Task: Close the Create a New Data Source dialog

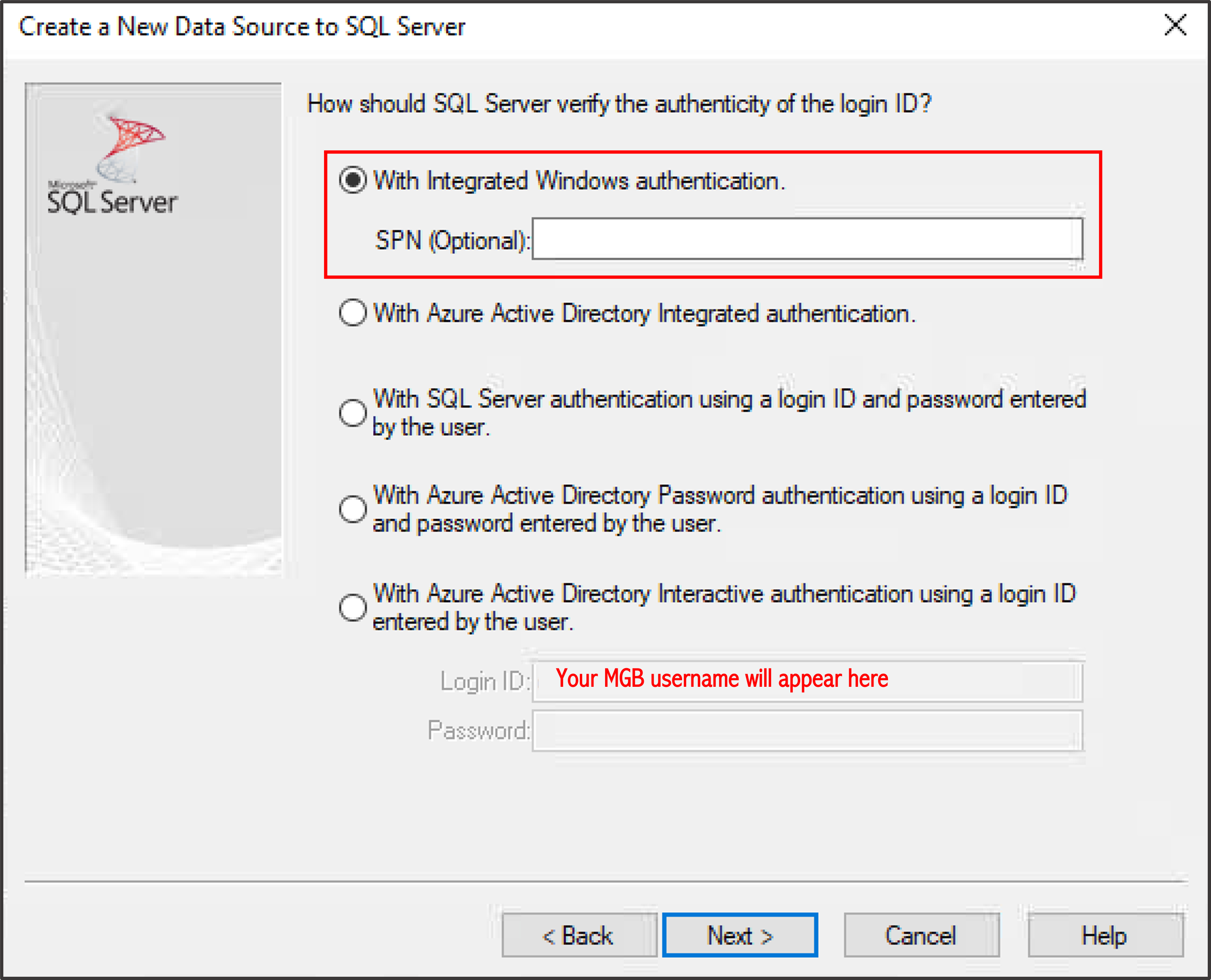Action: pyautogui.click(x=1176, y=25)
